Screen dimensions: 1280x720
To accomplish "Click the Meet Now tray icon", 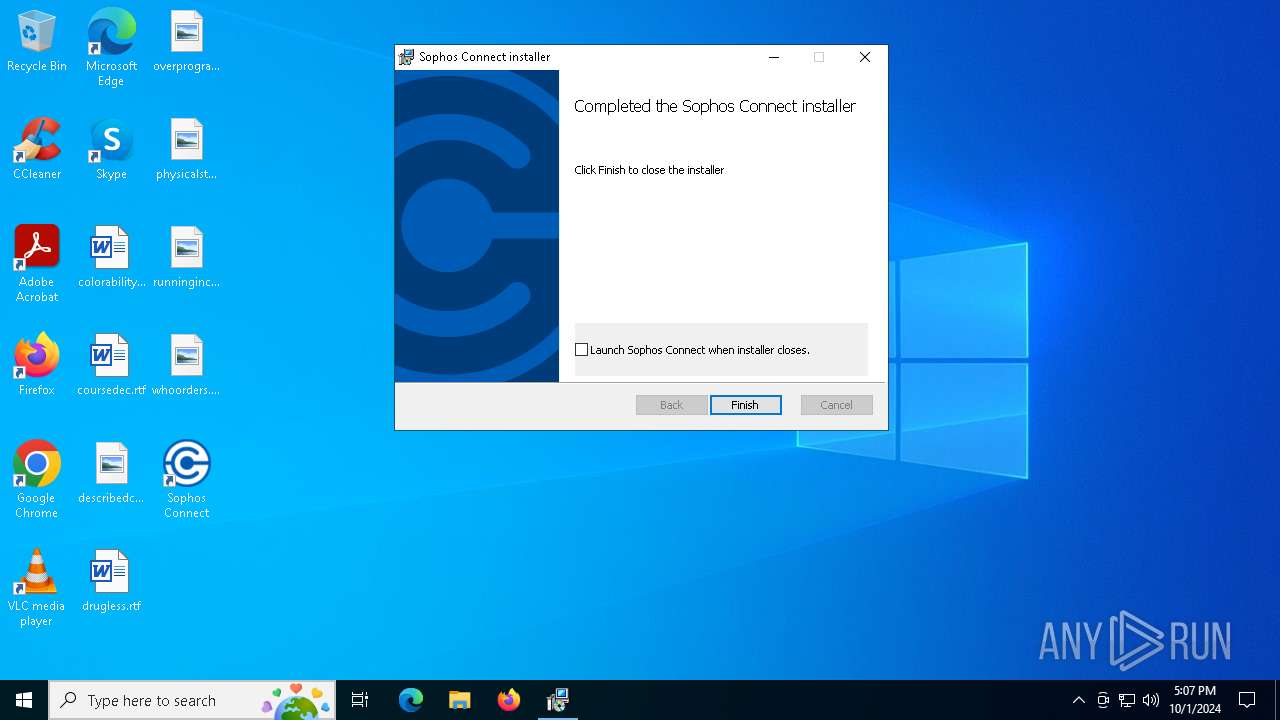I will coord(1103,700).
